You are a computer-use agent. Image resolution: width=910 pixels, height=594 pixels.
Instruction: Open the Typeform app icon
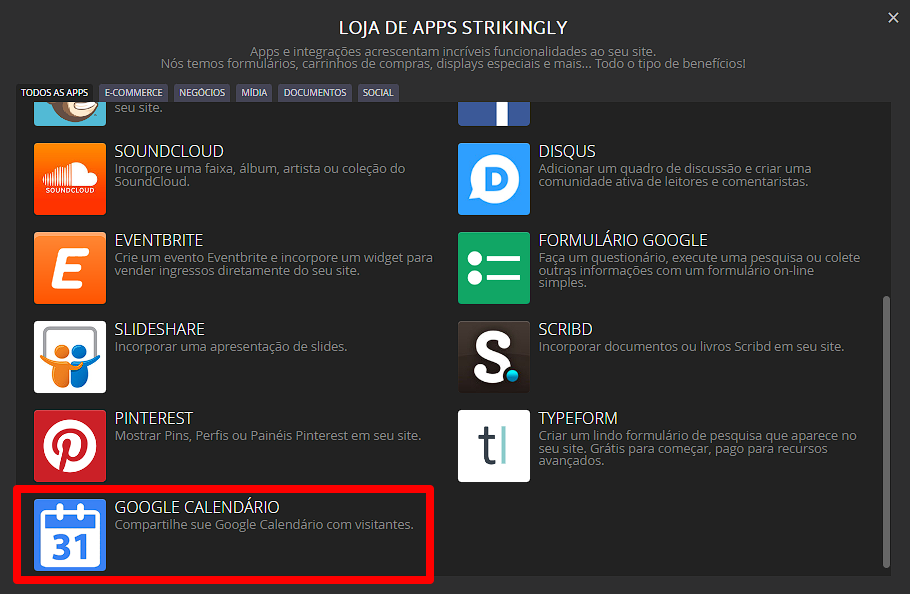tap(494, 446)
